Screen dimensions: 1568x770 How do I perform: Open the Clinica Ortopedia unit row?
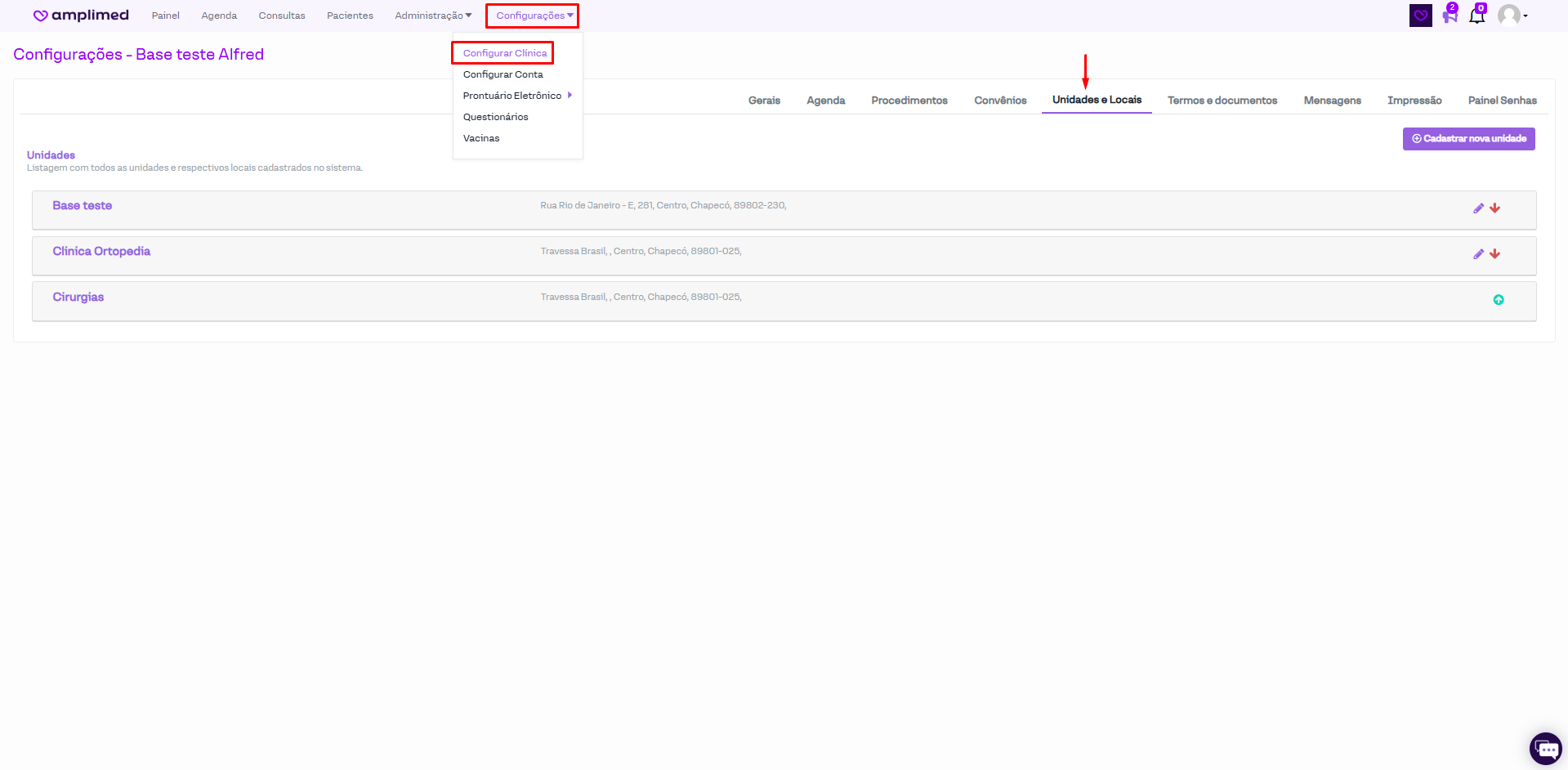pos(101,252)
